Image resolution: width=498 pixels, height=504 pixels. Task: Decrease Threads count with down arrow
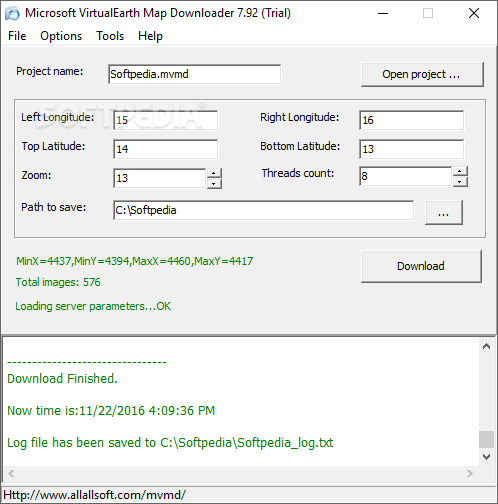point(460,181)
